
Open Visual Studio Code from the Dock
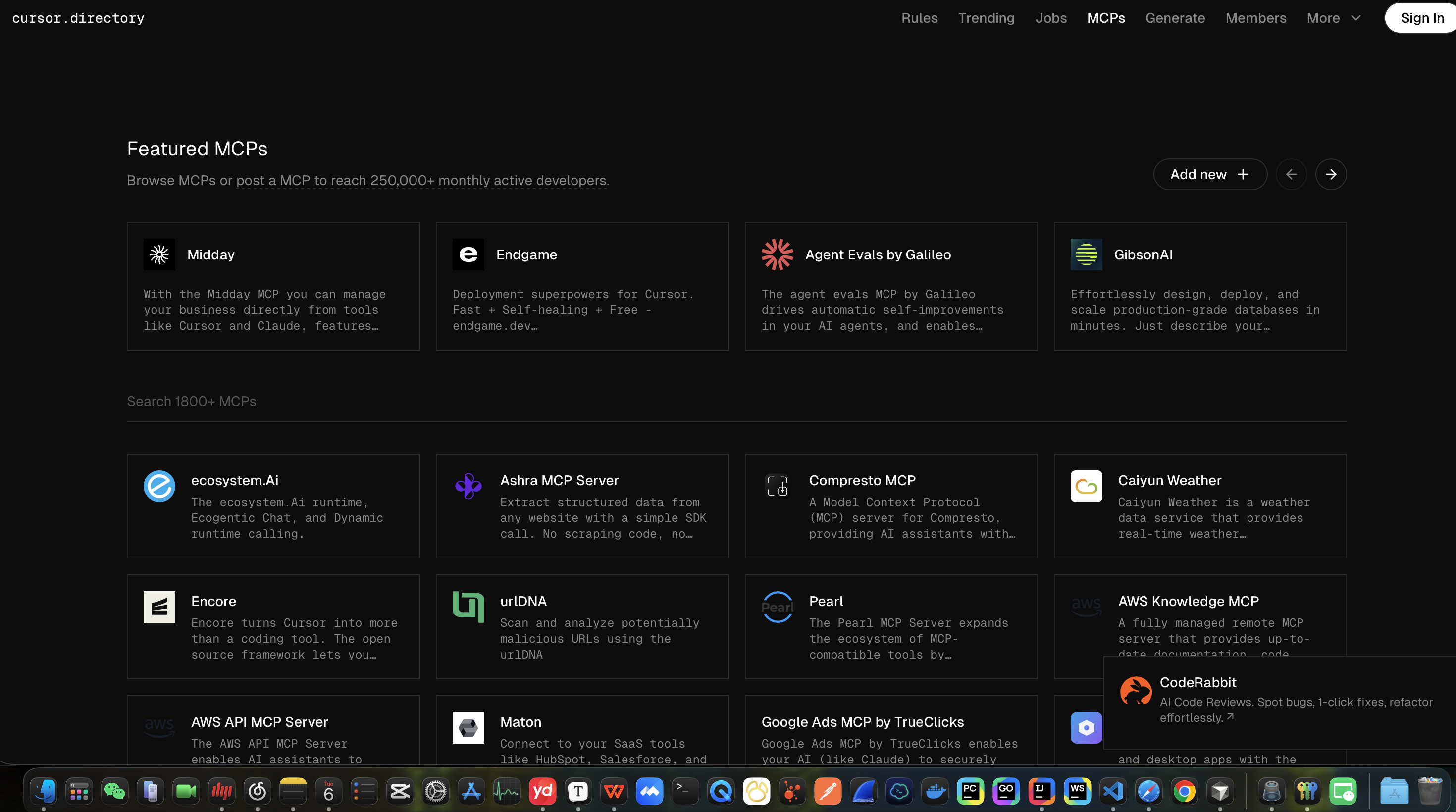click(1113, 791)
